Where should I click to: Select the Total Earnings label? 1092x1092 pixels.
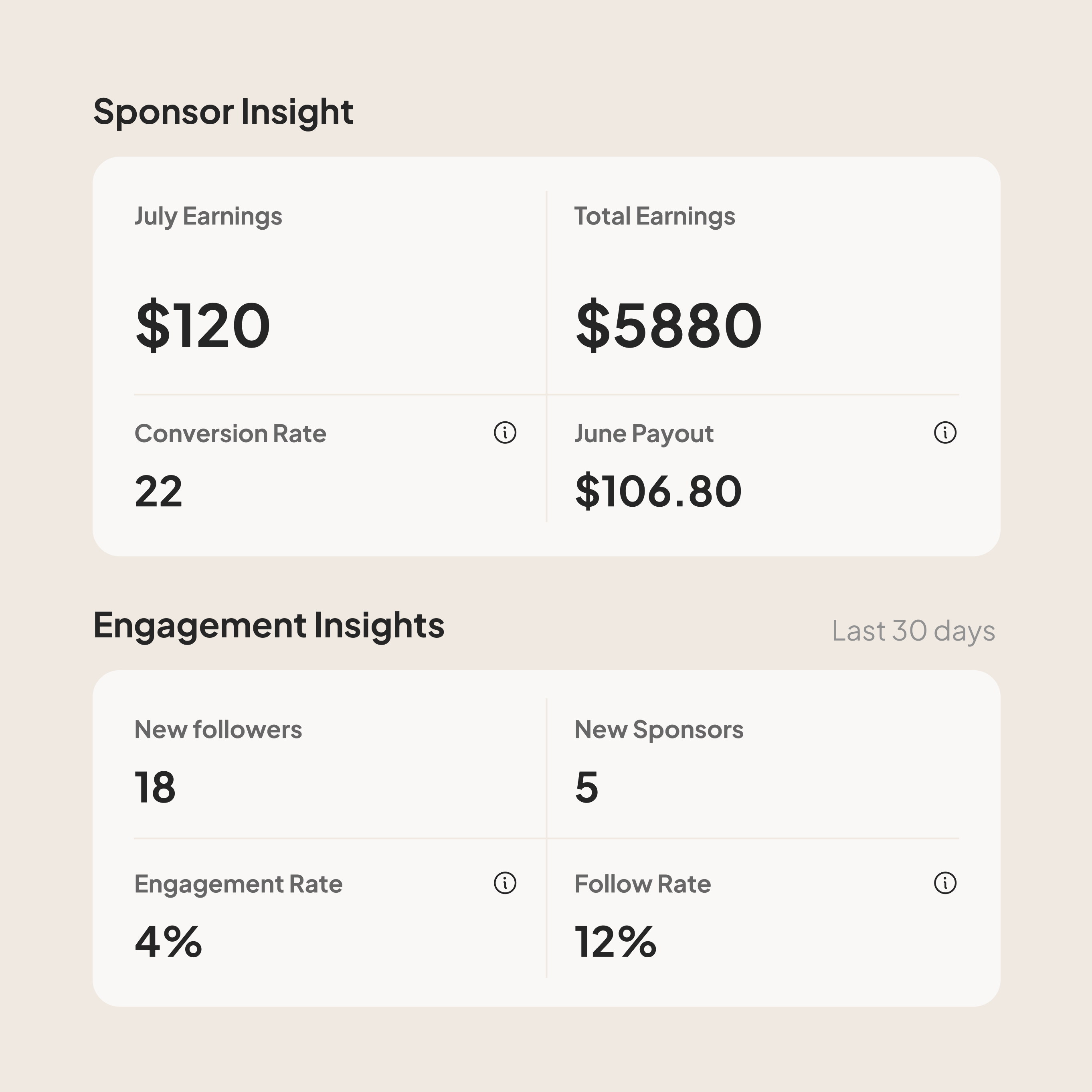point(655,216)
